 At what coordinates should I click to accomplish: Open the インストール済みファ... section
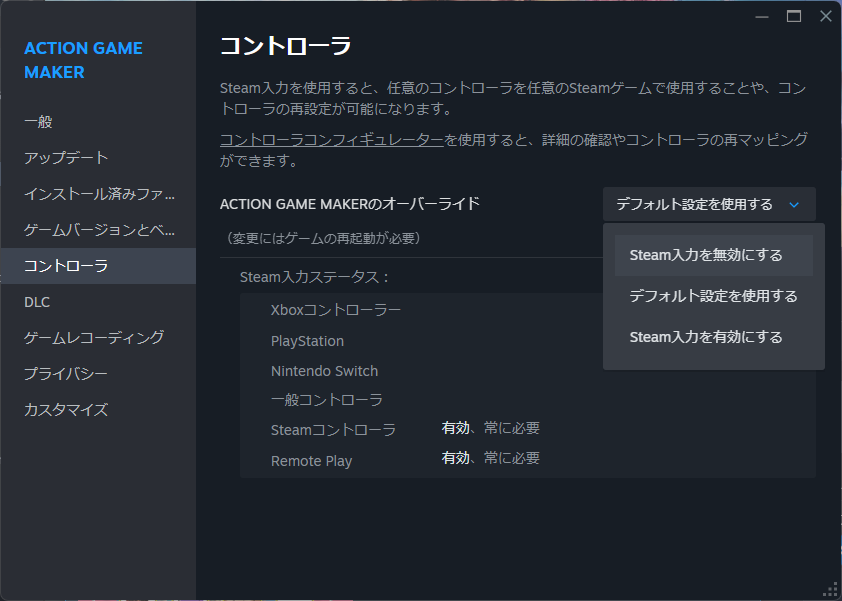pyautogui.click(x=98, y=194)
